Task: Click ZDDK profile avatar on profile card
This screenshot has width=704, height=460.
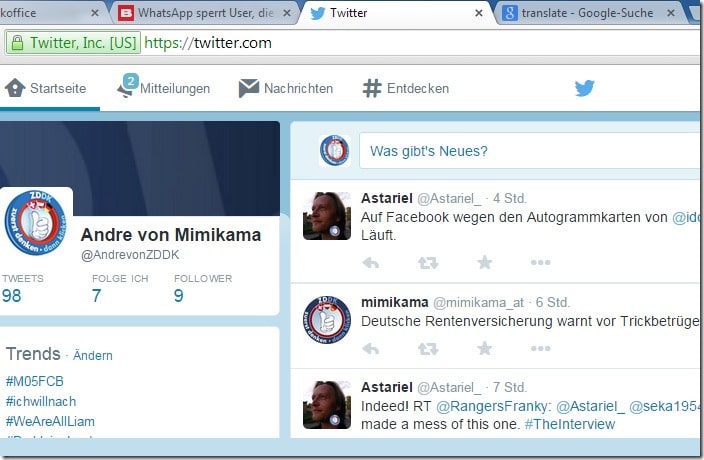Action: coord(35,223)
